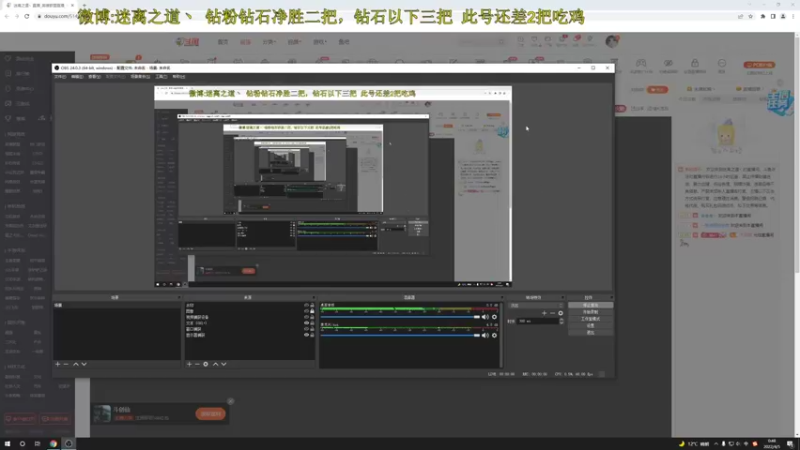Remove the selected source with the minus icon
The height and width of the screenshot is (450, 800).
197,364
